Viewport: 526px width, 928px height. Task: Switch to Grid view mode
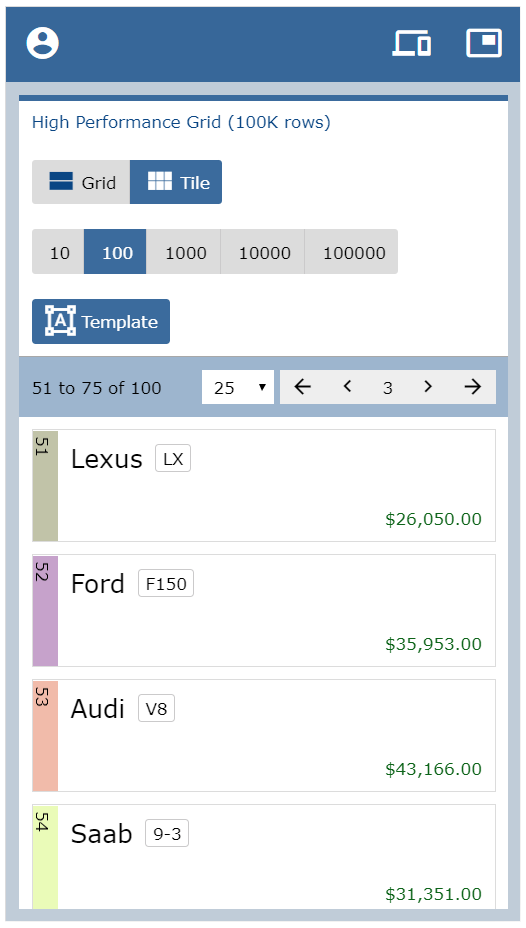(81, 182)
